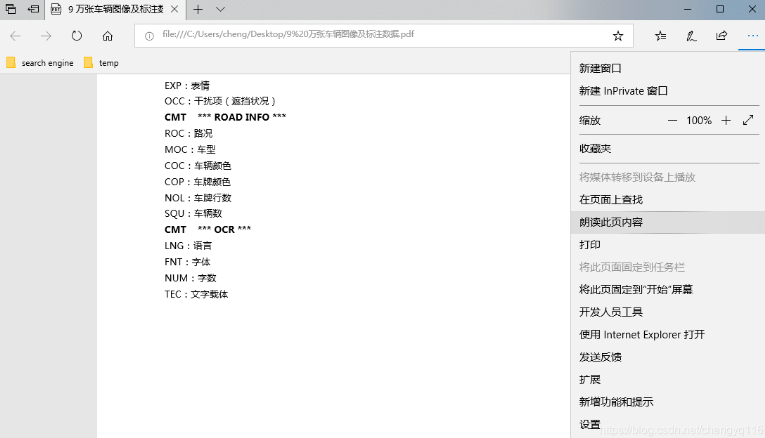Open 开发人员工具 from the menu

tap(667, 312)
